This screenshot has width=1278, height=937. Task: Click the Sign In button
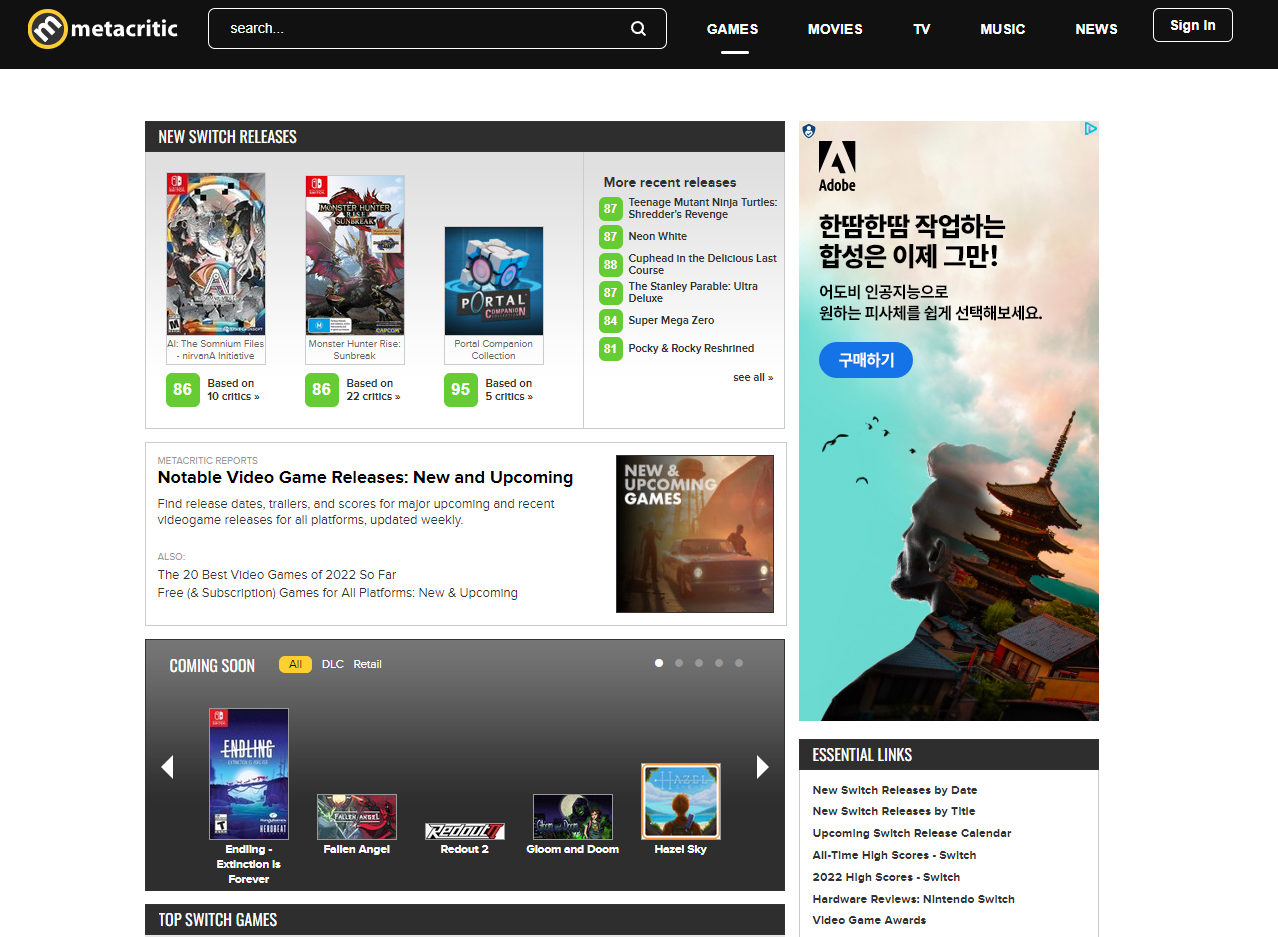[x=1193, y=26]
